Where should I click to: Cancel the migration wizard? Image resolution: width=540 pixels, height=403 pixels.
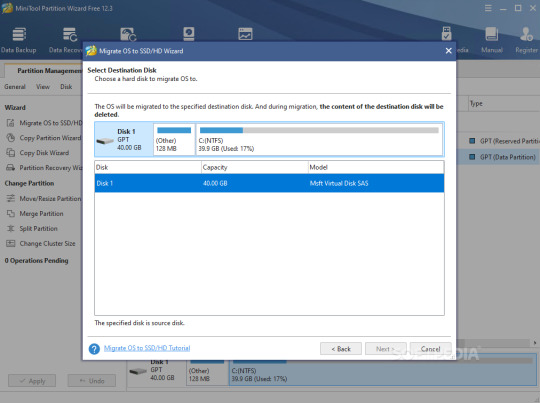pyautogui.click(x=430, y=349)
